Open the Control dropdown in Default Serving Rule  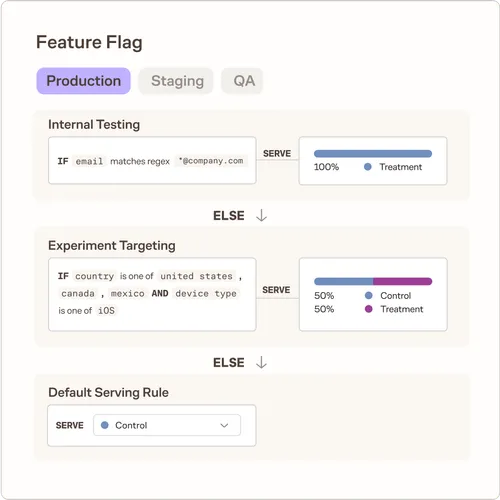(x=167, y=425)
